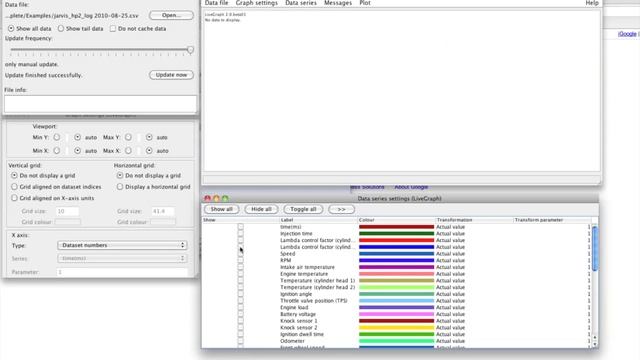Select the Min Y manual value radio button
640x360 pixels.
click(57, 137)
